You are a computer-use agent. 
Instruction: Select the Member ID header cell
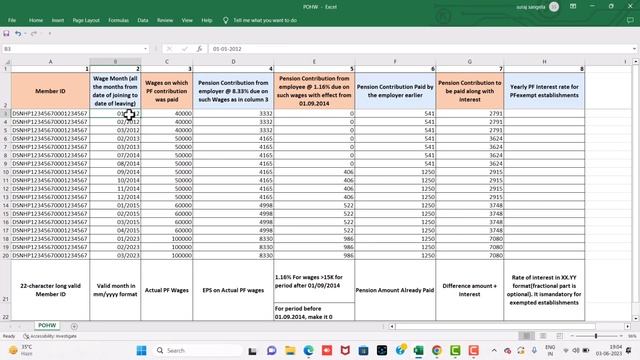[x=50, y=91]
